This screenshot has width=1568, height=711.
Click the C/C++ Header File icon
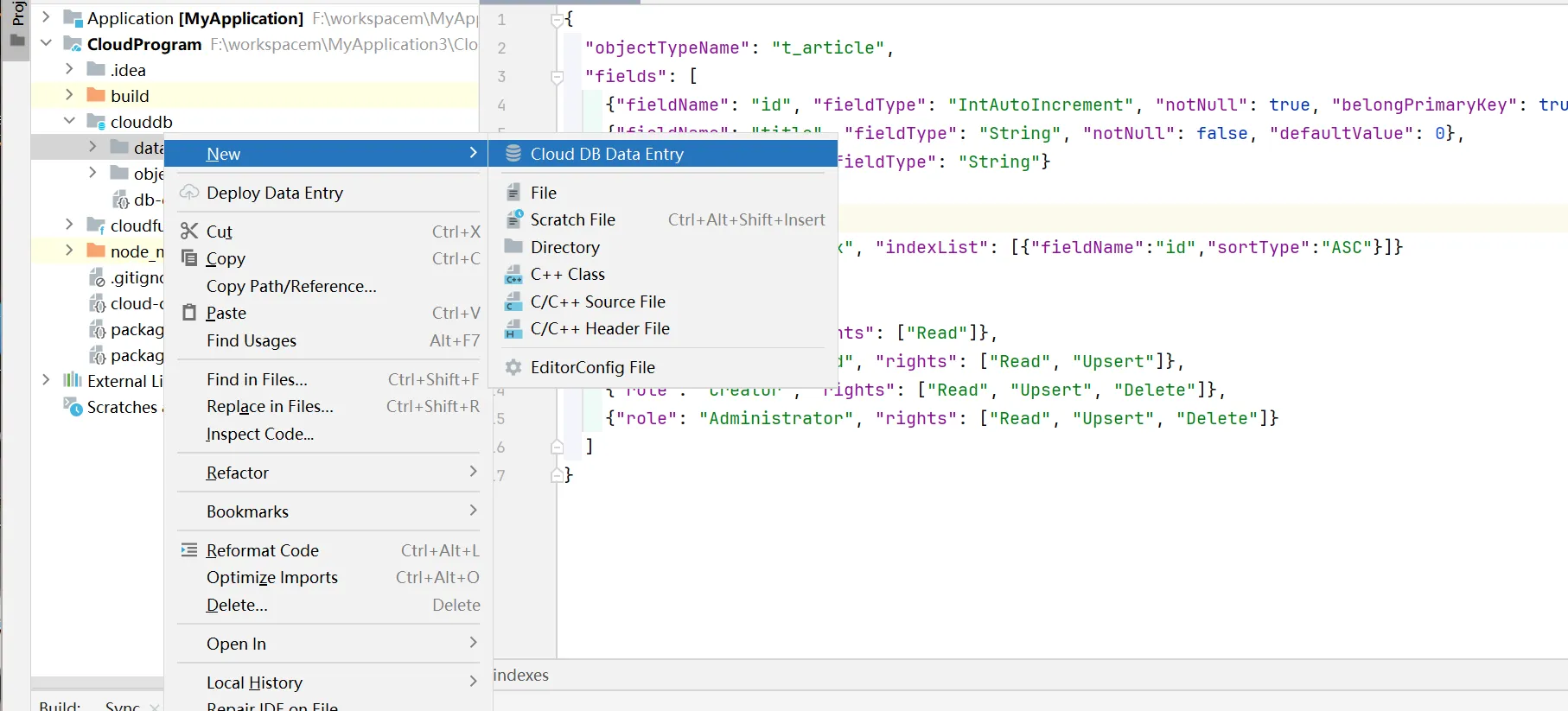513,329
